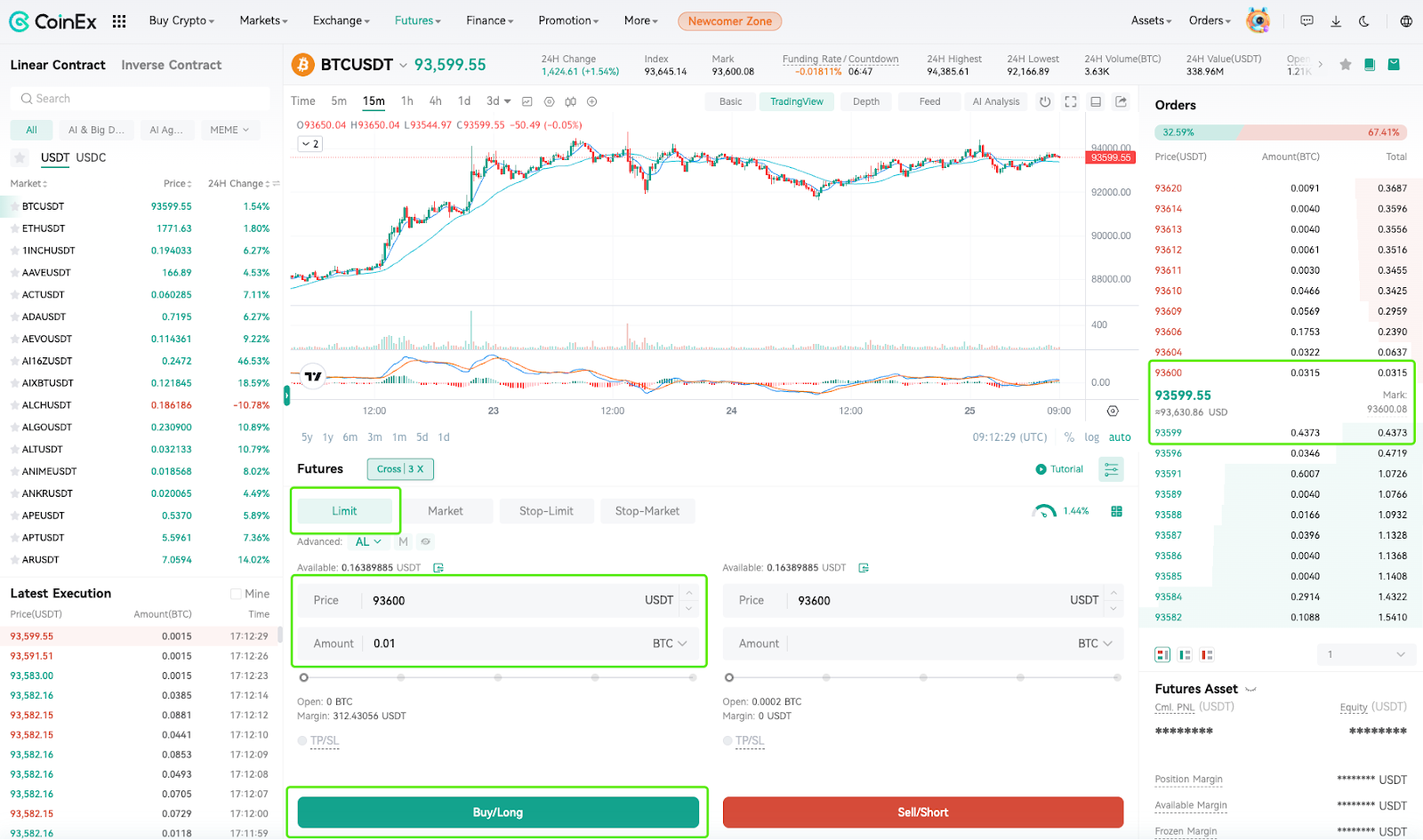This screenshot has height=840, width=1423.
Task: Show bids-only order book view
Action: (1185, 655)
